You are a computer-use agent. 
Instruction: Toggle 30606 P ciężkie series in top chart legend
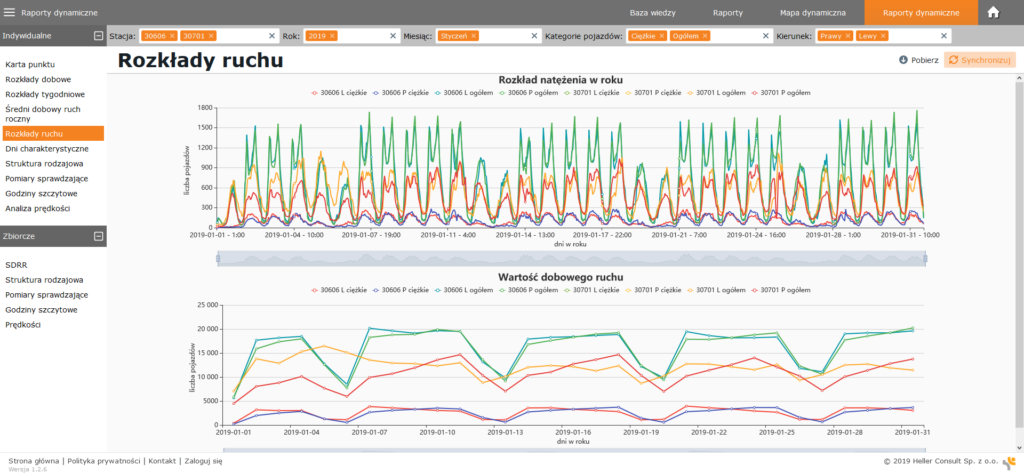tap(400, 93)
